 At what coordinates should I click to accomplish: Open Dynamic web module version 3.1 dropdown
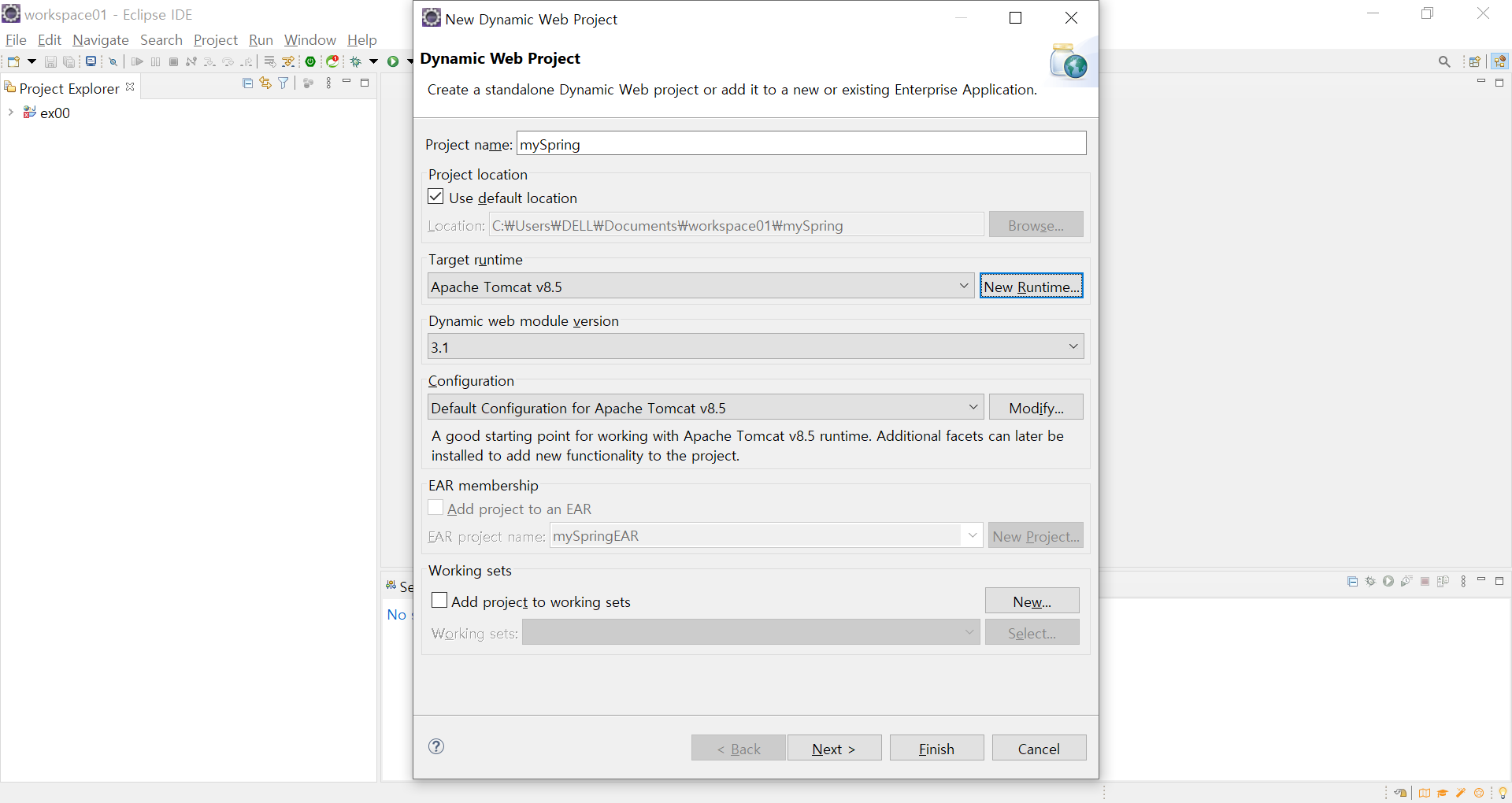[x=755, y=346]
